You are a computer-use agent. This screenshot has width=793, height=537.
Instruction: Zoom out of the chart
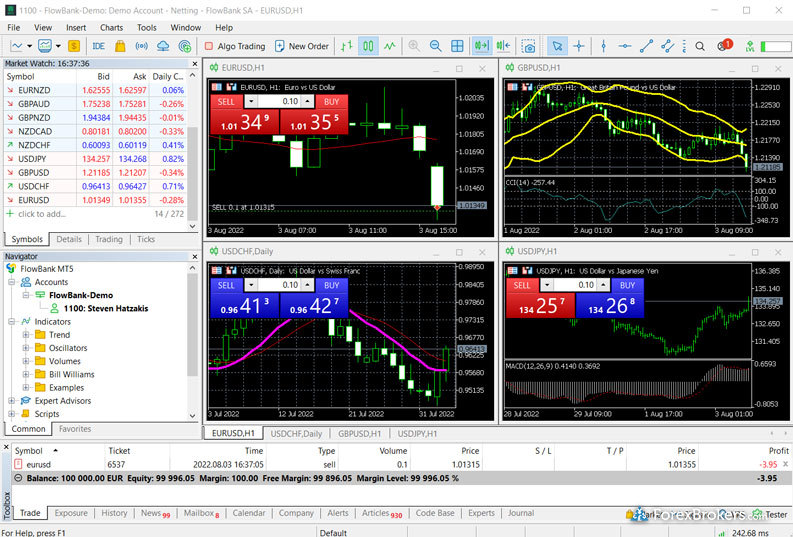pyautogui.click(x=435, y=46)
